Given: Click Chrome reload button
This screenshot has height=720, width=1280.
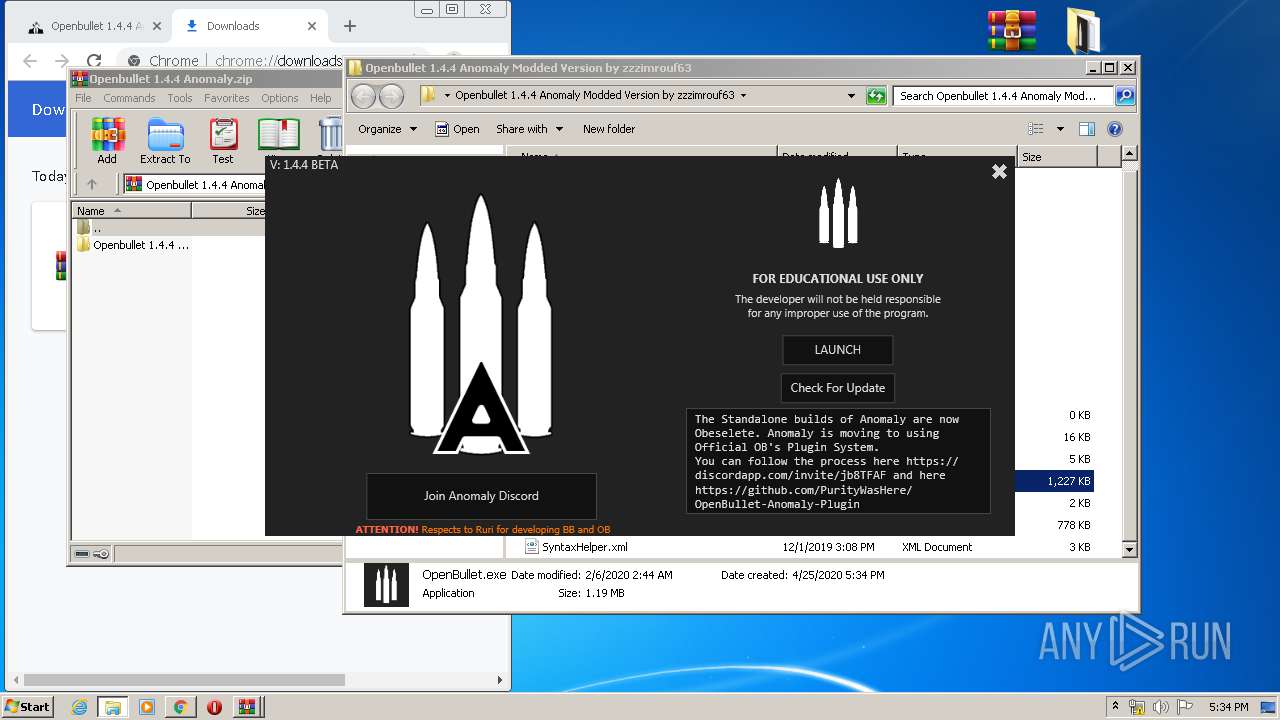Looking at the screenshot, I should pos(94,60).
